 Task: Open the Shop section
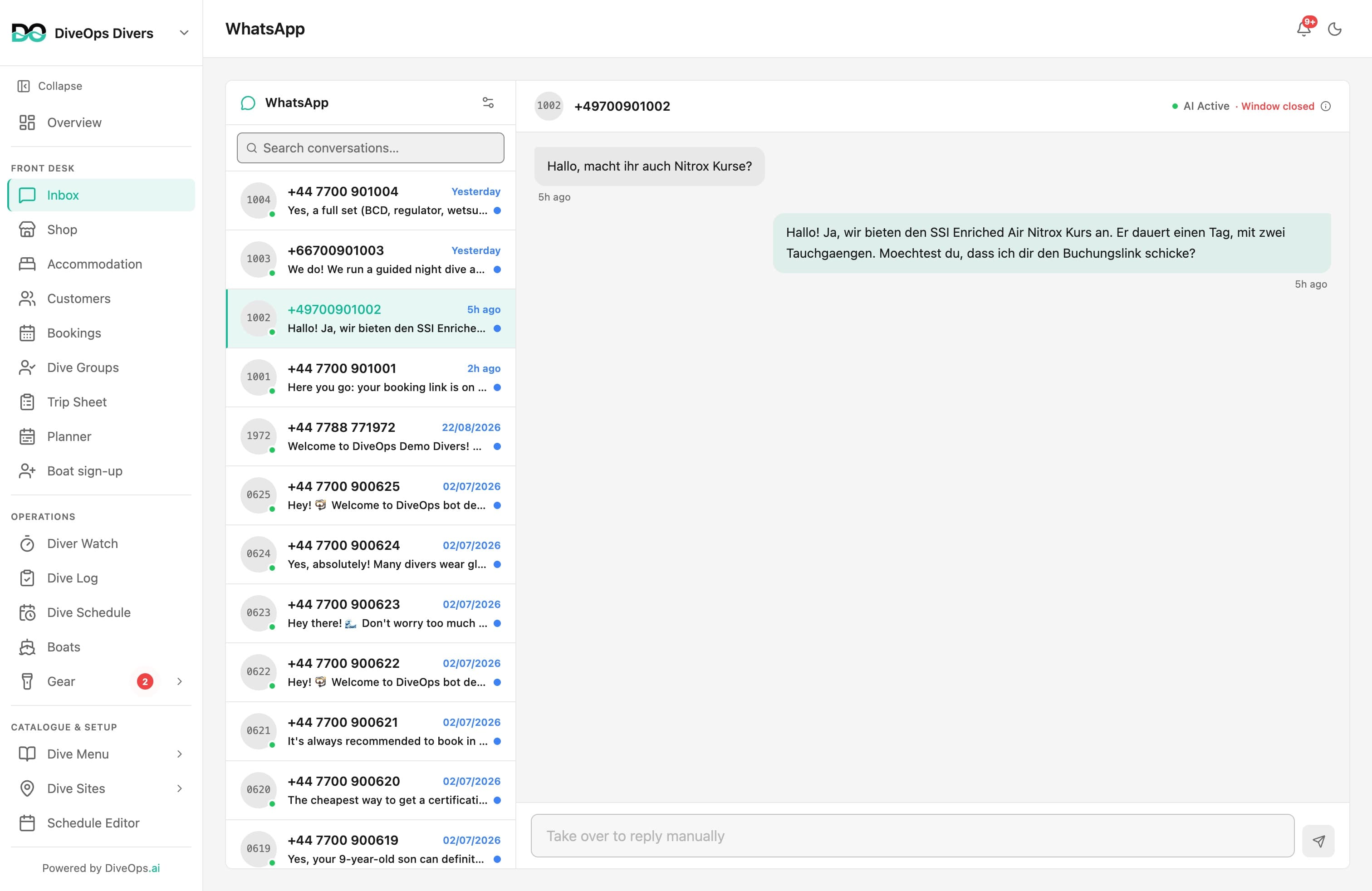point(102,230)
